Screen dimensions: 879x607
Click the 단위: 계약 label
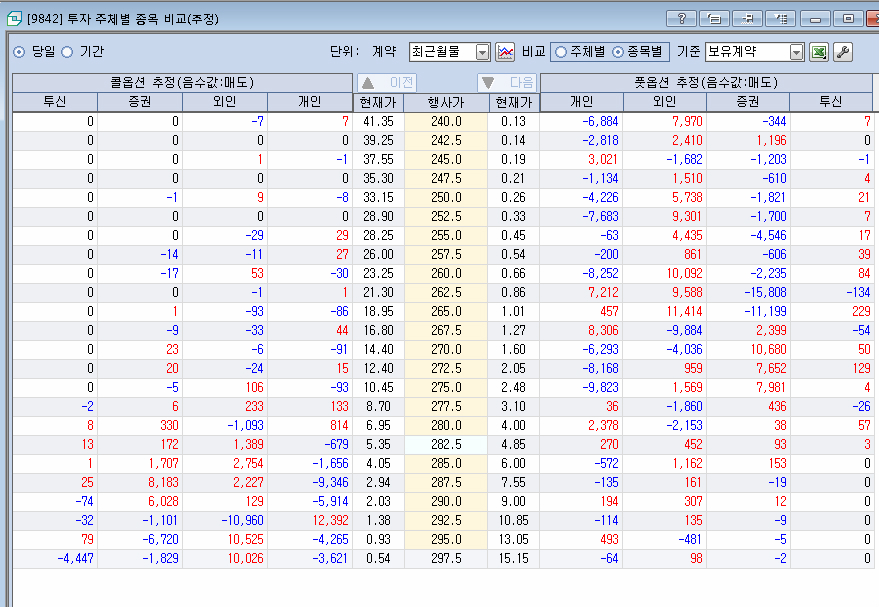pyautogui.click(x=363, y=52)
